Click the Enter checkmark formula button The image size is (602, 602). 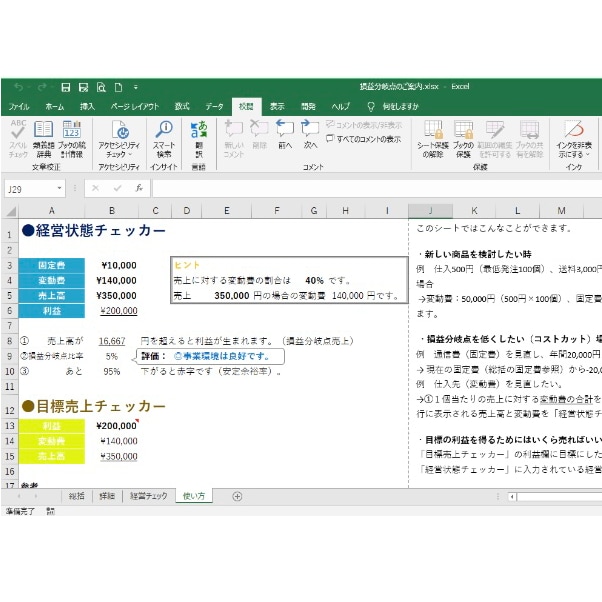coord(117,188)
